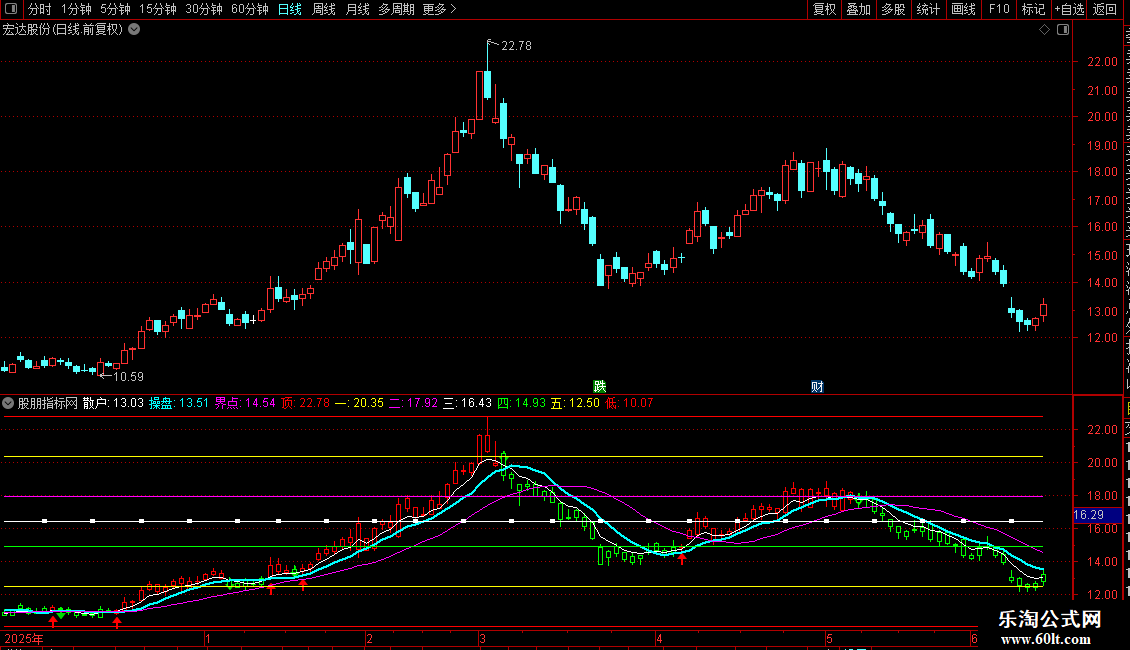Click the 叠加 overlay button
Viewport: 1130px width, 650px height.
tap(858, 9)
